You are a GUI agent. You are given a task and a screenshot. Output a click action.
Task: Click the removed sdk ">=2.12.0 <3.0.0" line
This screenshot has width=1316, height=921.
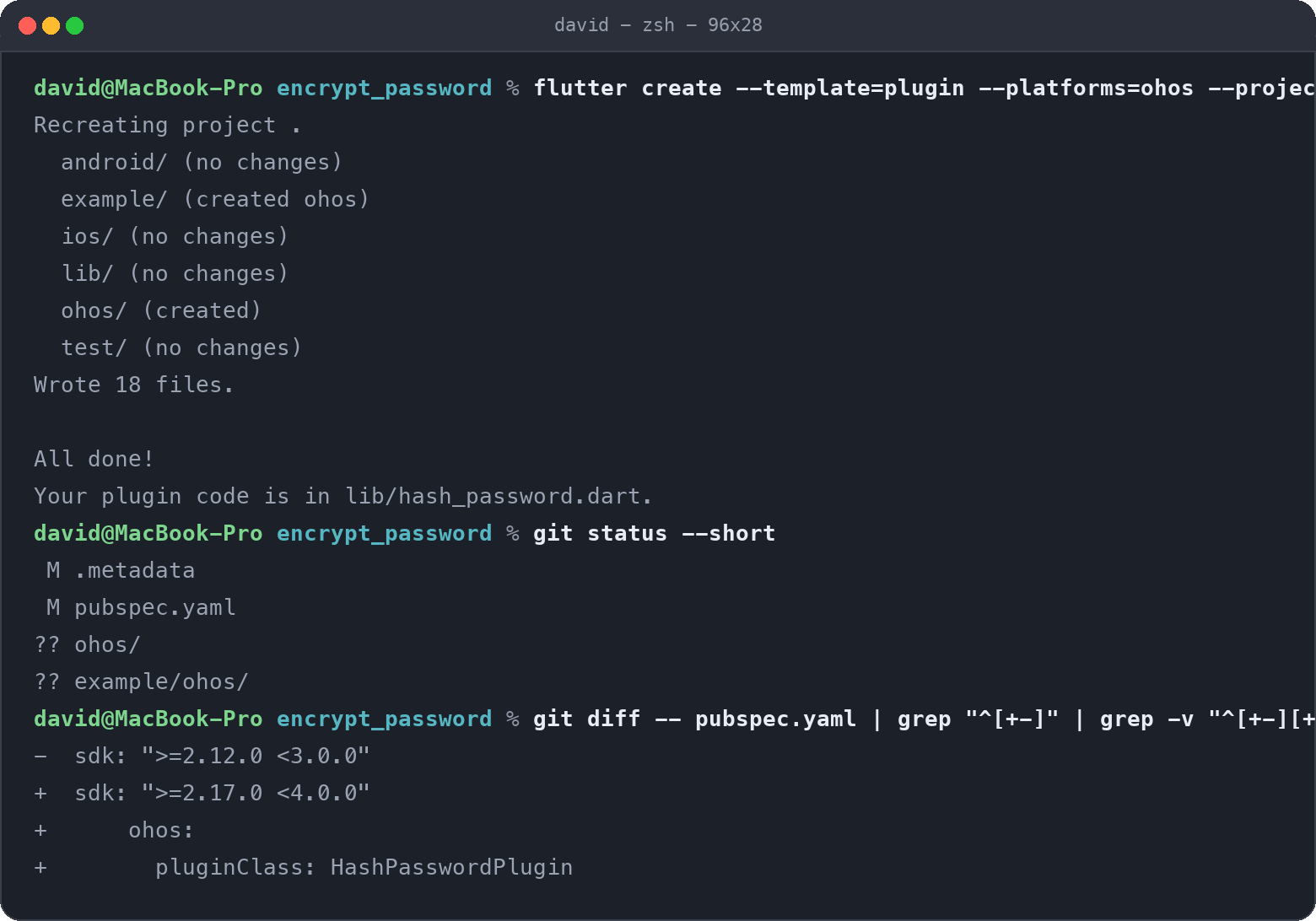pyautogui.click(x=202, y=756)
